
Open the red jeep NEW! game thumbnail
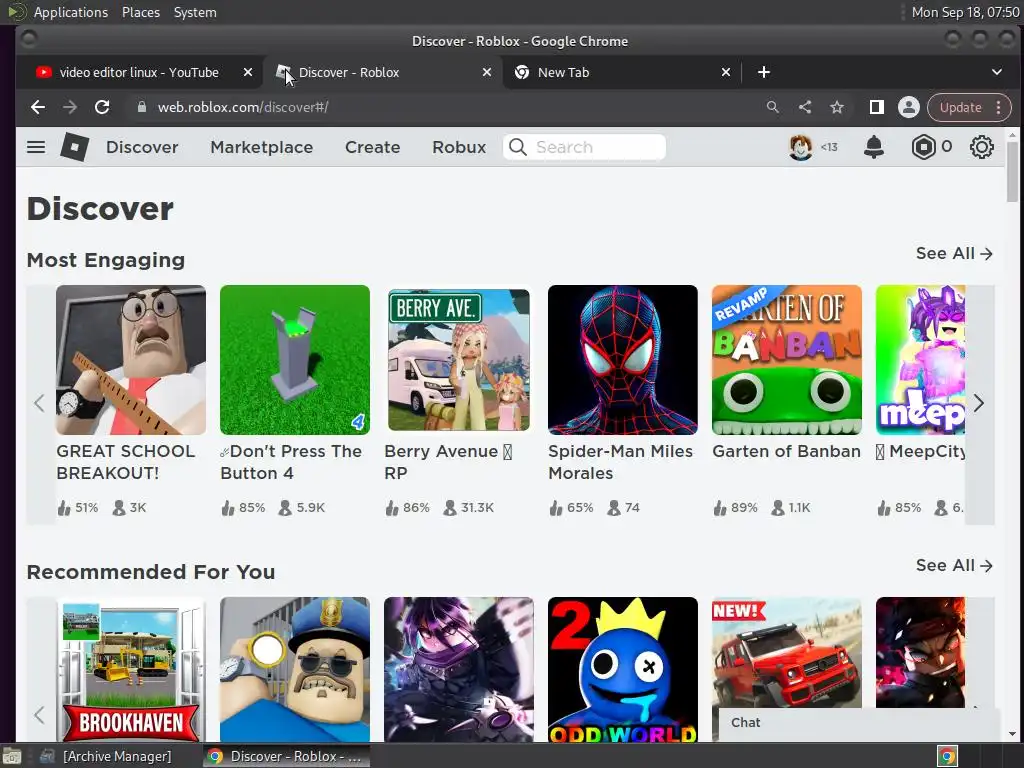pyautogui.click(x=786, y=652)
